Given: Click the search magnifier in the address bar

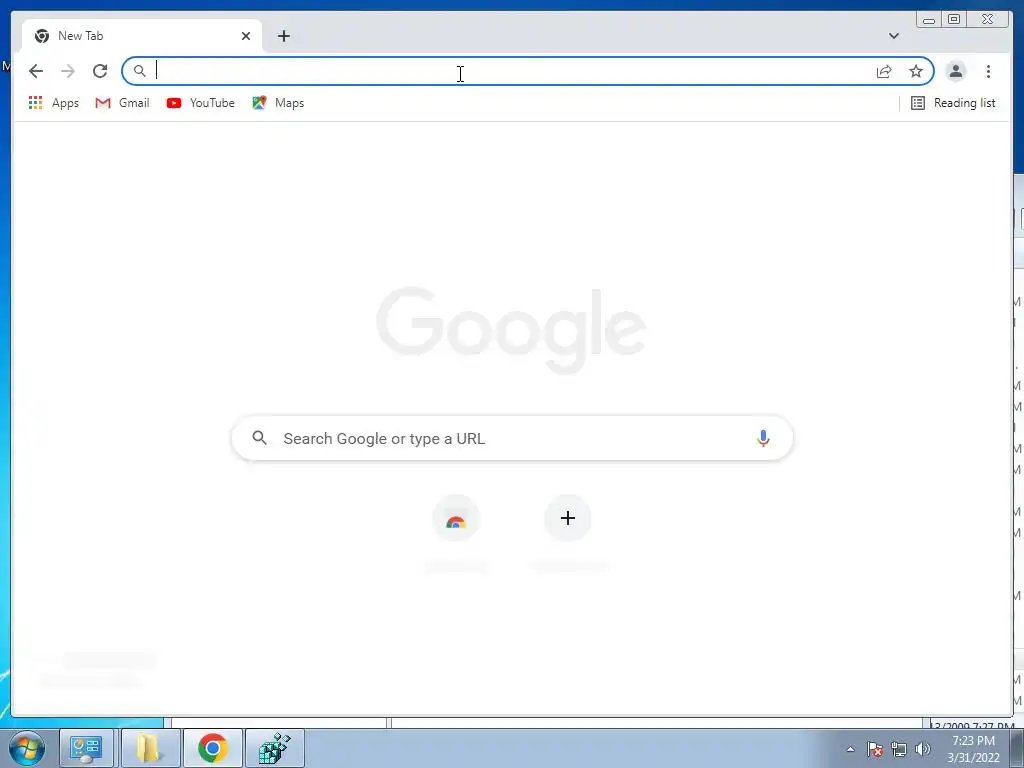Looking at the screenshot, I should pyautogui.click(x=140, y=71).
